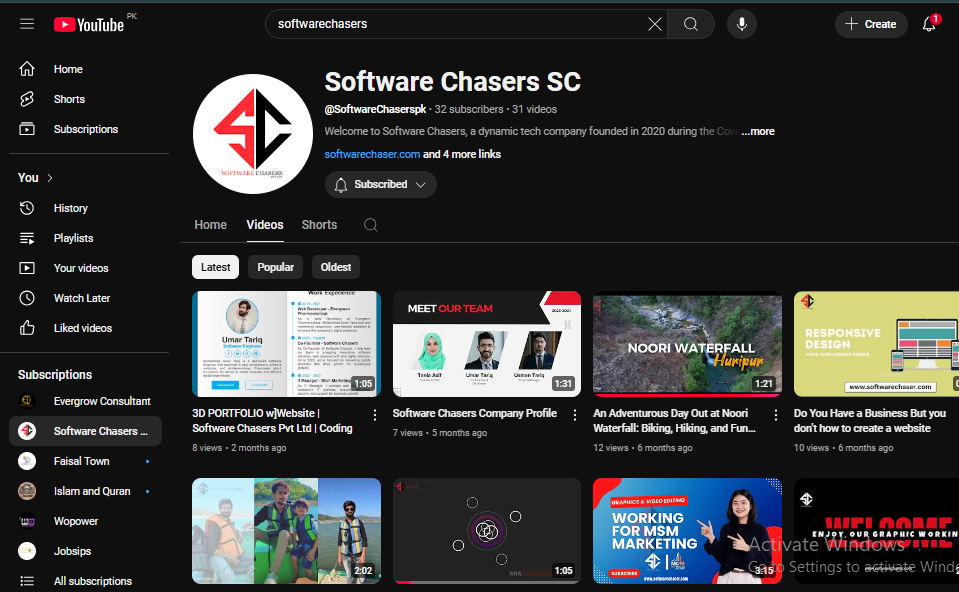Select the Latest filter chip
Screen dimensions: 959x592
point(216,267)
